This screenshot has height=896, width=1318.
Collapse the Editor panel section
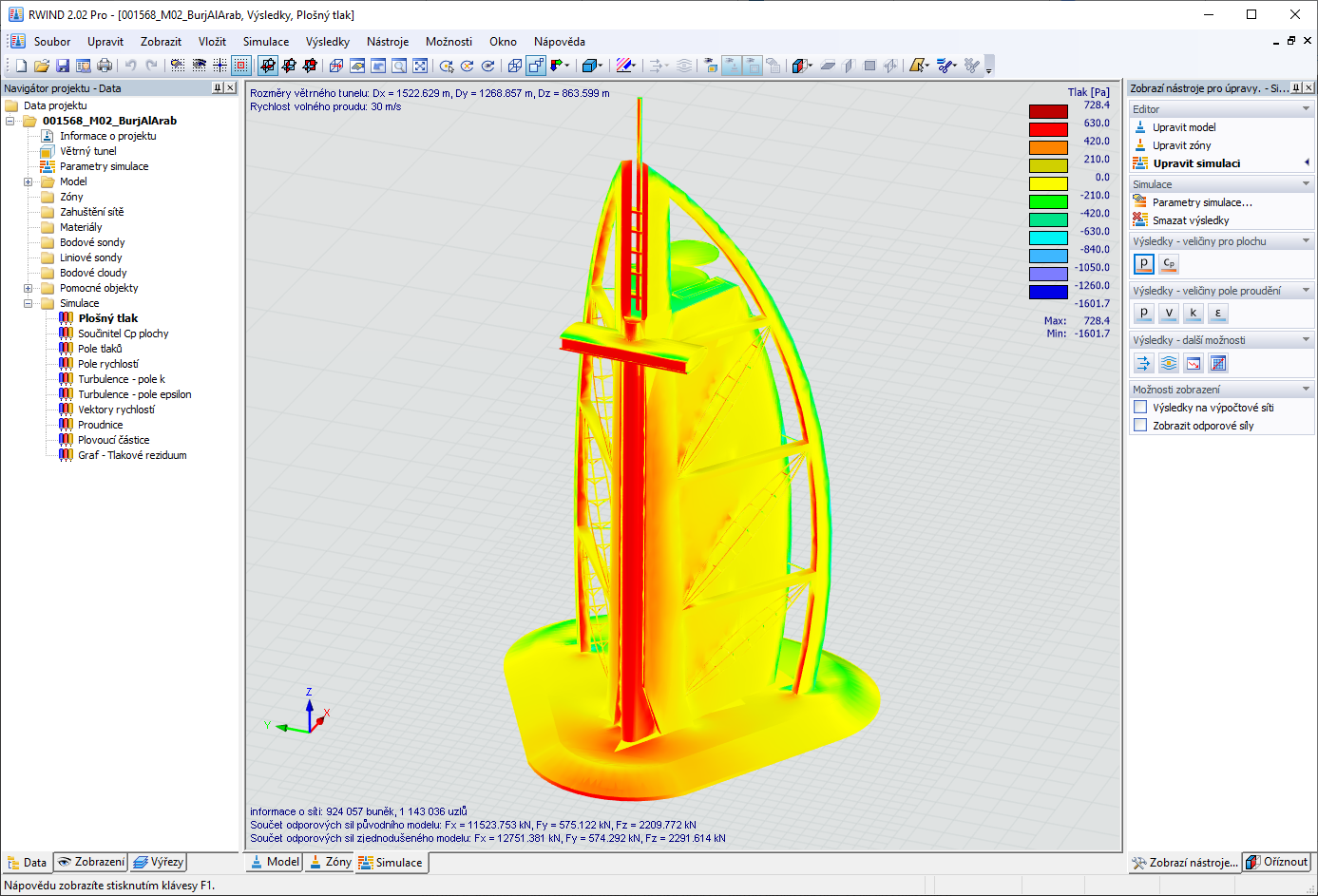[1305, 107]
